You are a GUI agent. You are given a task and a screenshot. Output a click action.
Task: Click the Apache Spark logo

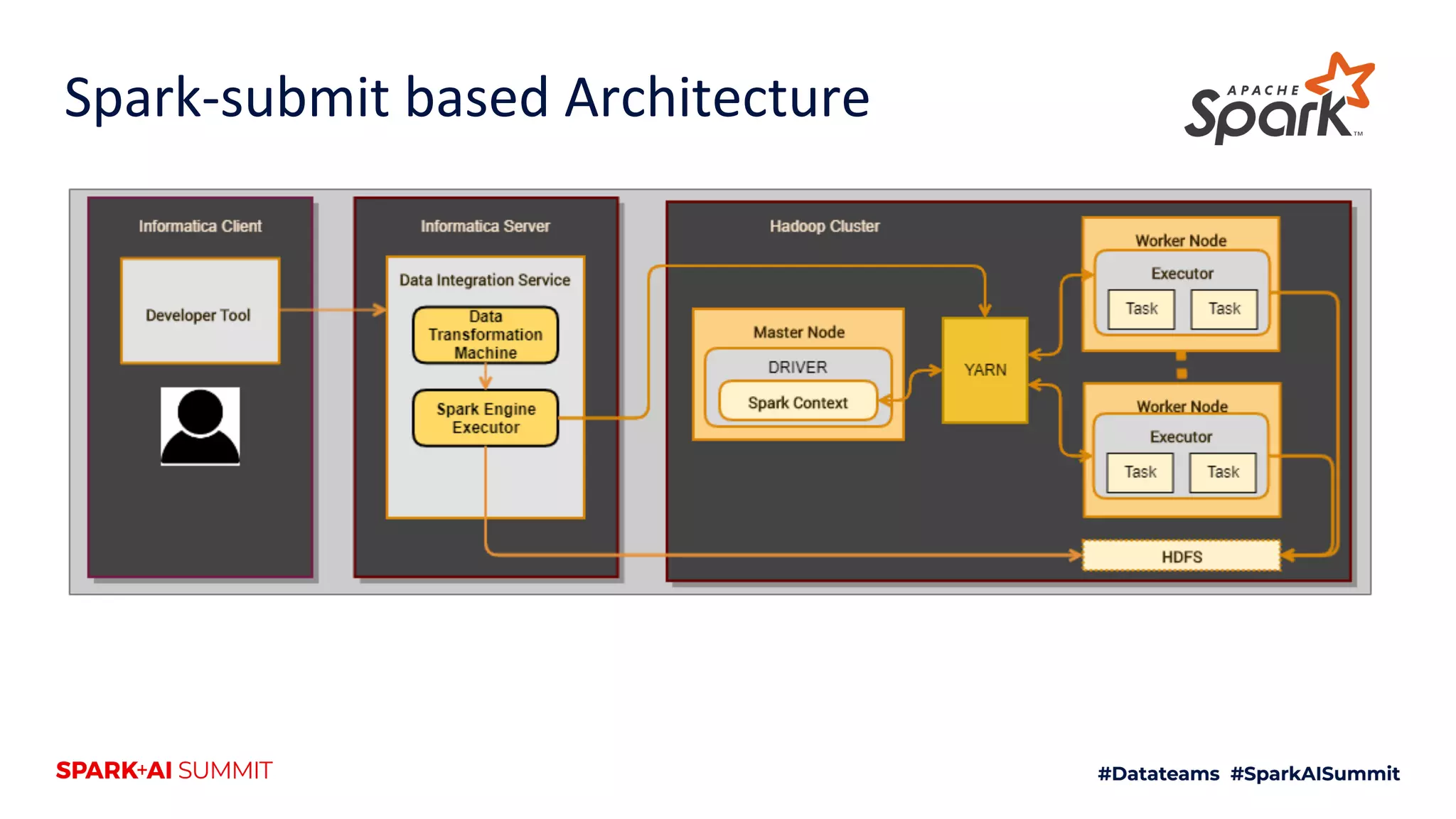pos(1279,99)
